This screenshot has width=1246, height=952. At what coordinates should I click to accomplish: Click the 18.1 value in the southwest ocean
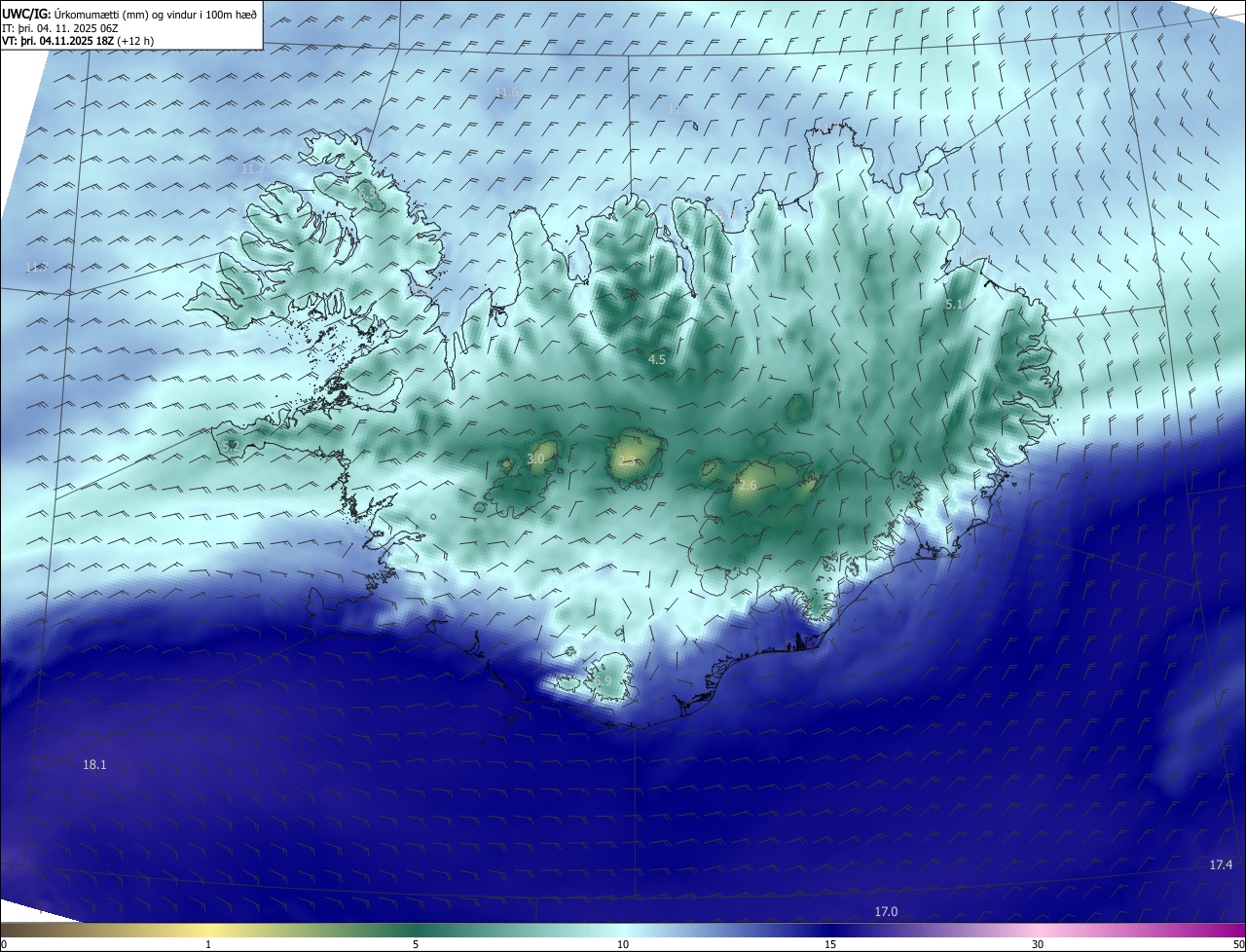(94, 765)
